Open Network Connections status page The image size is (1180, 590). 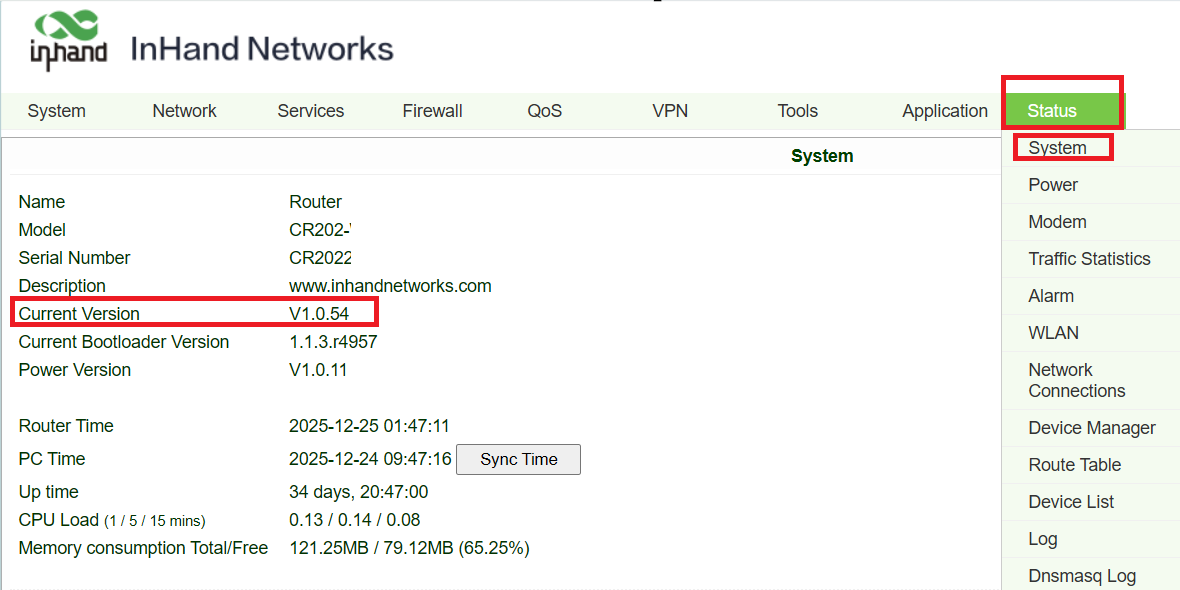click(x=1076, y=380)
